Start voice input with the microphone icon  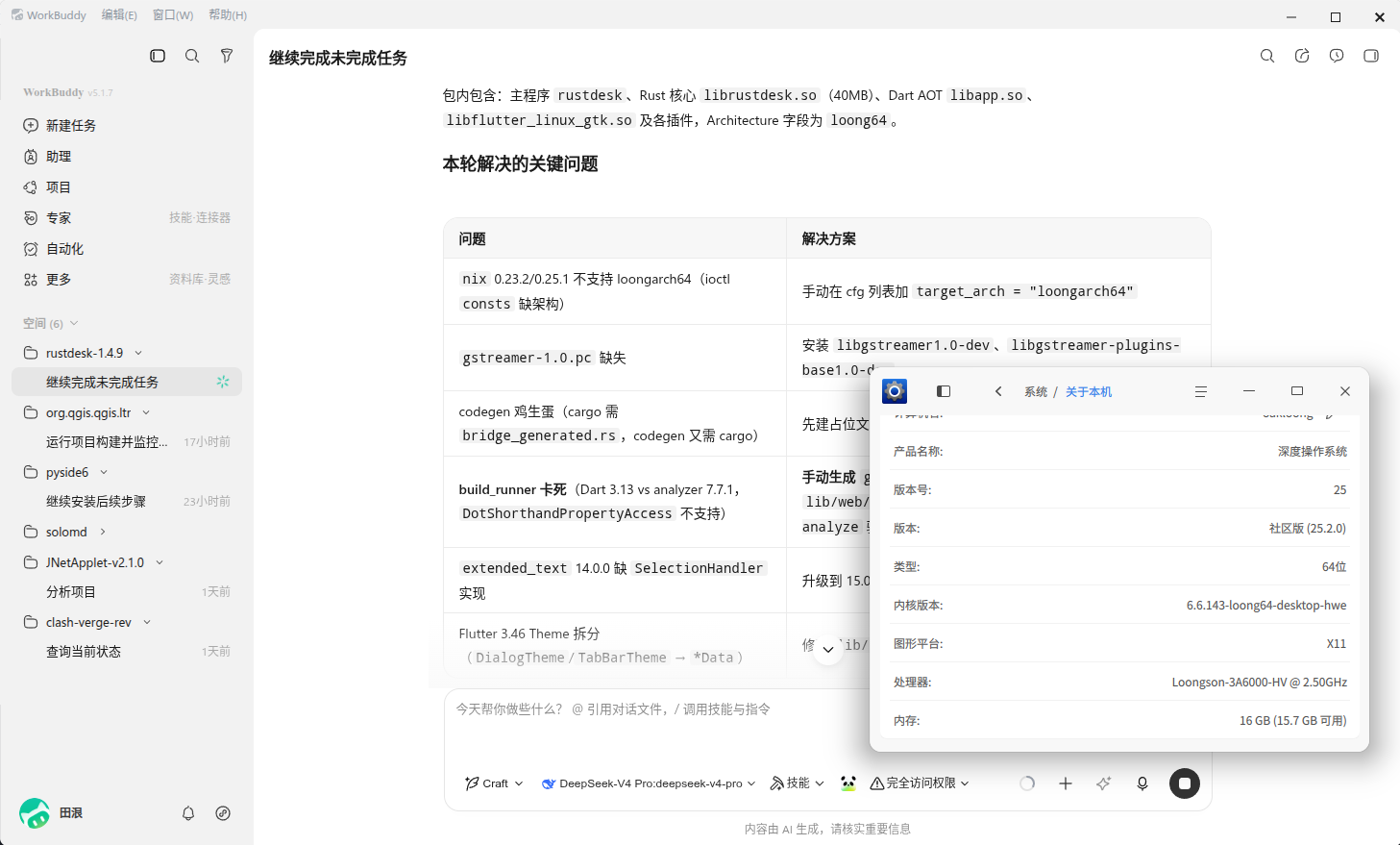pyautogui.click(x=1142, y=783)
